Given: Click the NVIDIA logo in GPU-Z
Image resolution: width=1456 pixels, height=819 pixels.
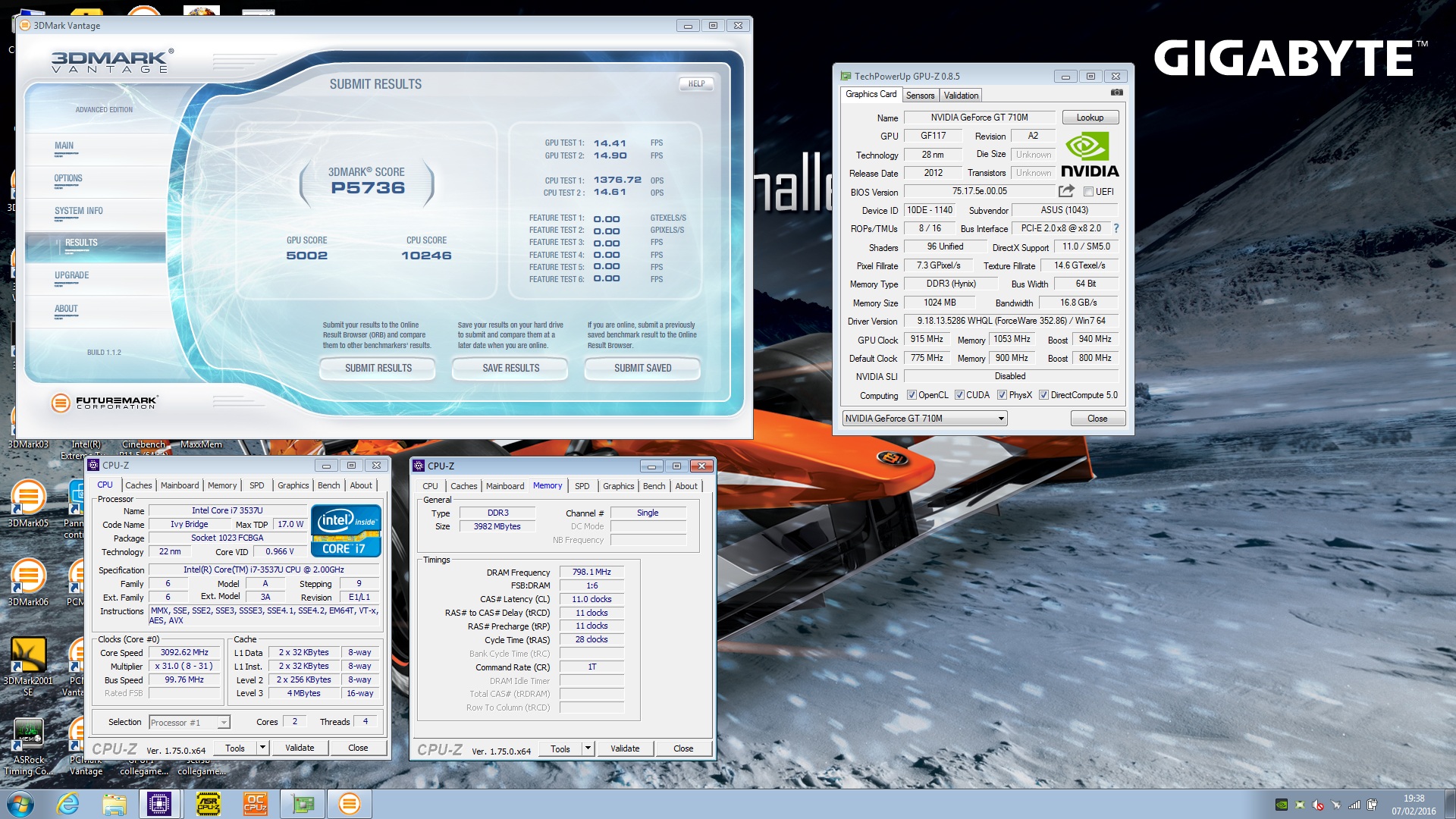Looking at the screenshot, I should (x=1090, y=155).
